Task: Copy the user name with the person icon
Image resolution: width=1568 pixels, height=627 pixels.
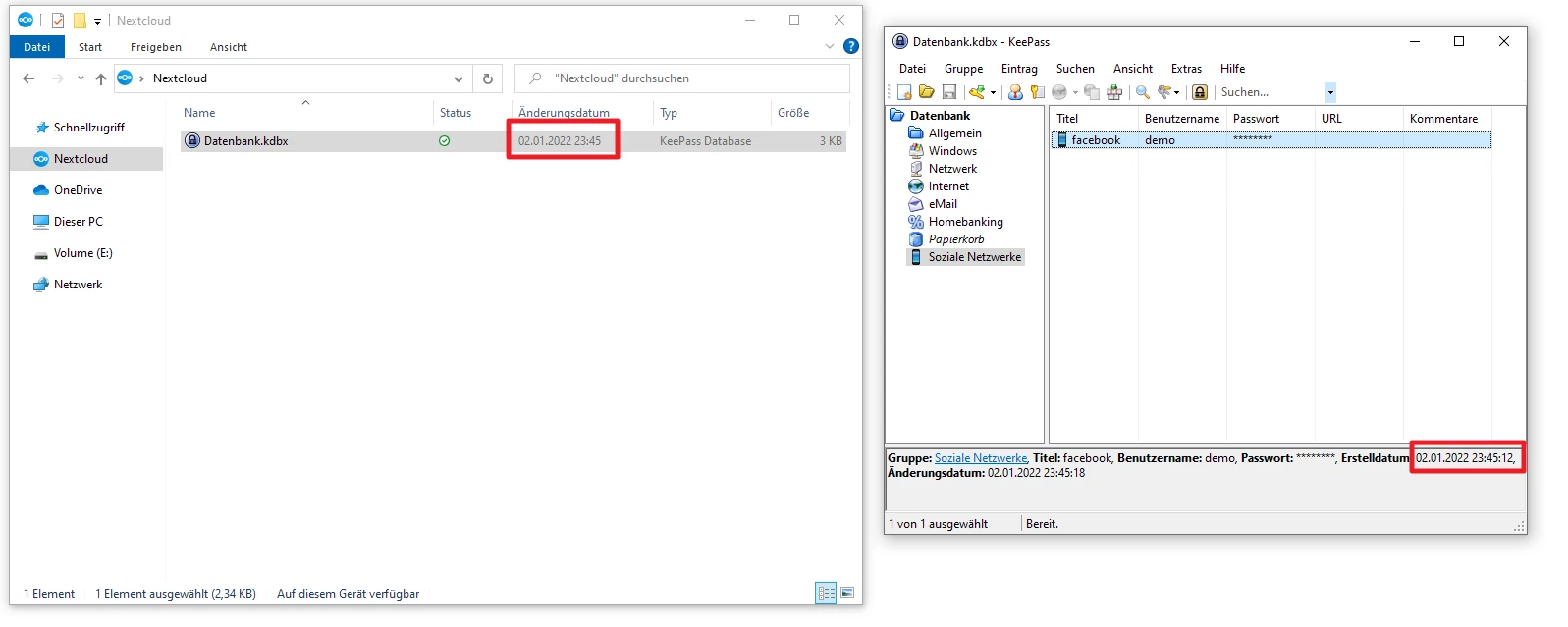Action: click(x=1015, y=92)
